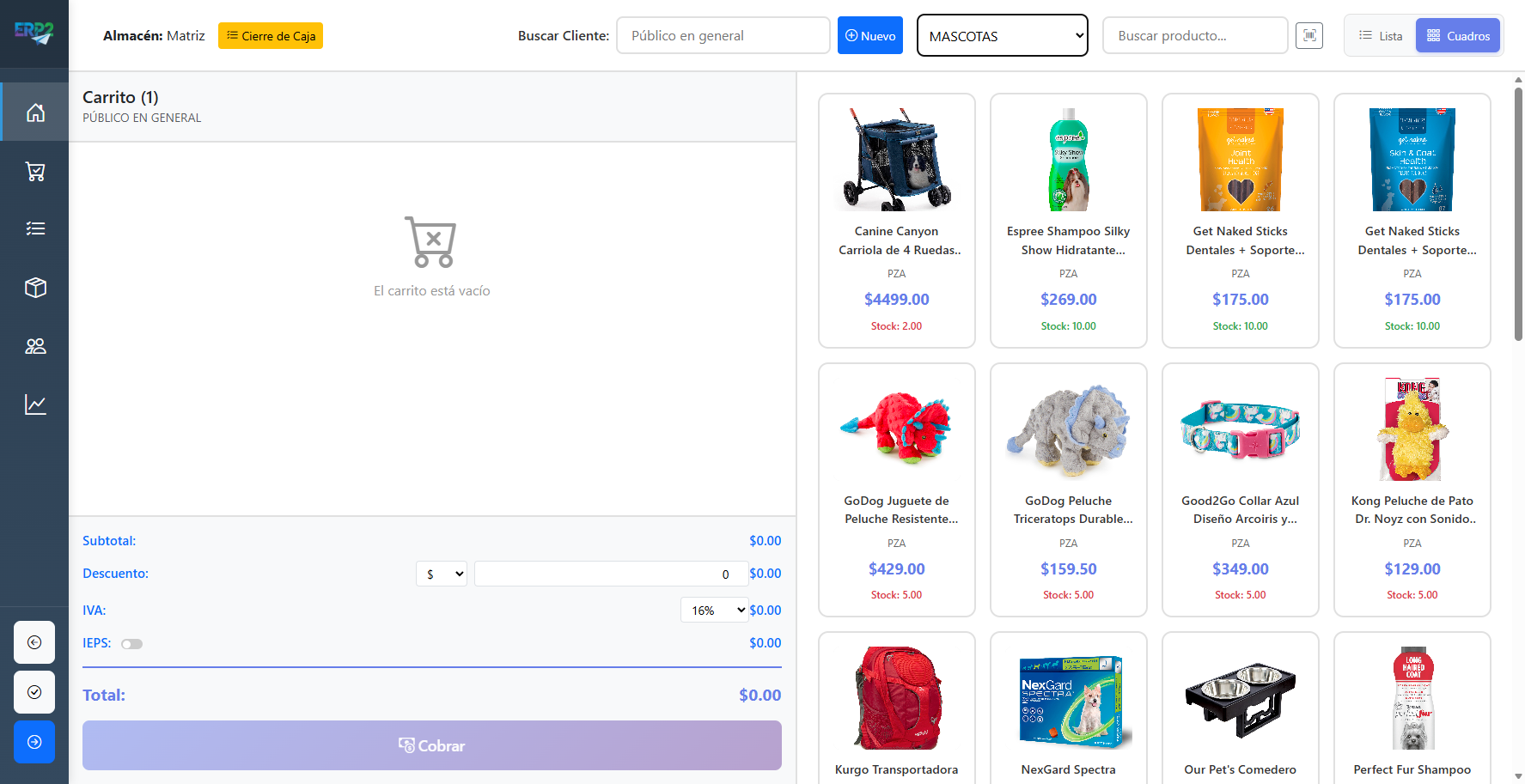Open the shopping cart sidebar icon
The image size is (1525, 784).
tap(35, 172)
